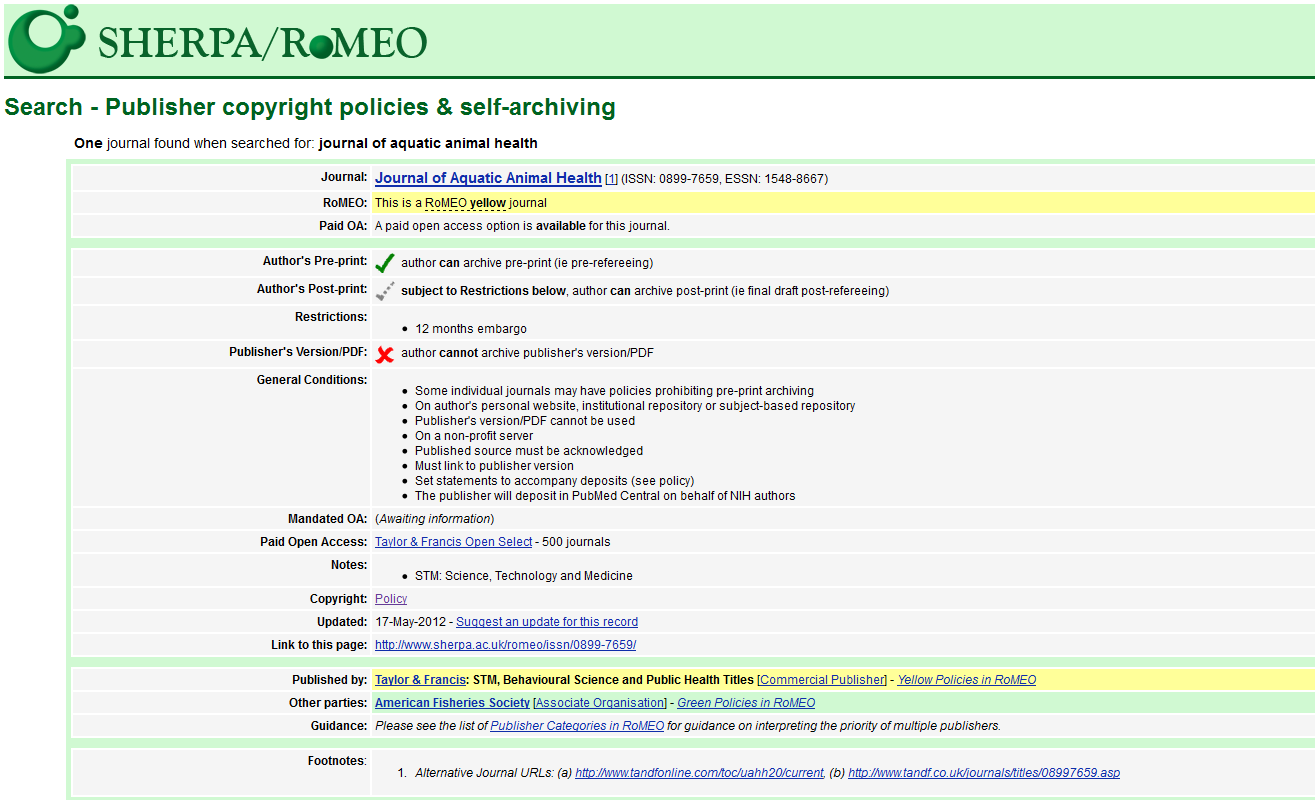The width and height of the screenshot is (1315, 800).
Task: Open the Taylor & Francis Open Select link
Action: [x=453, y=542]
